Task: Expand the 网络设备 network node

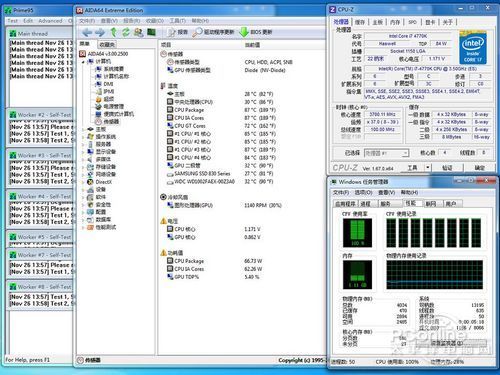Action: [83, 174]
